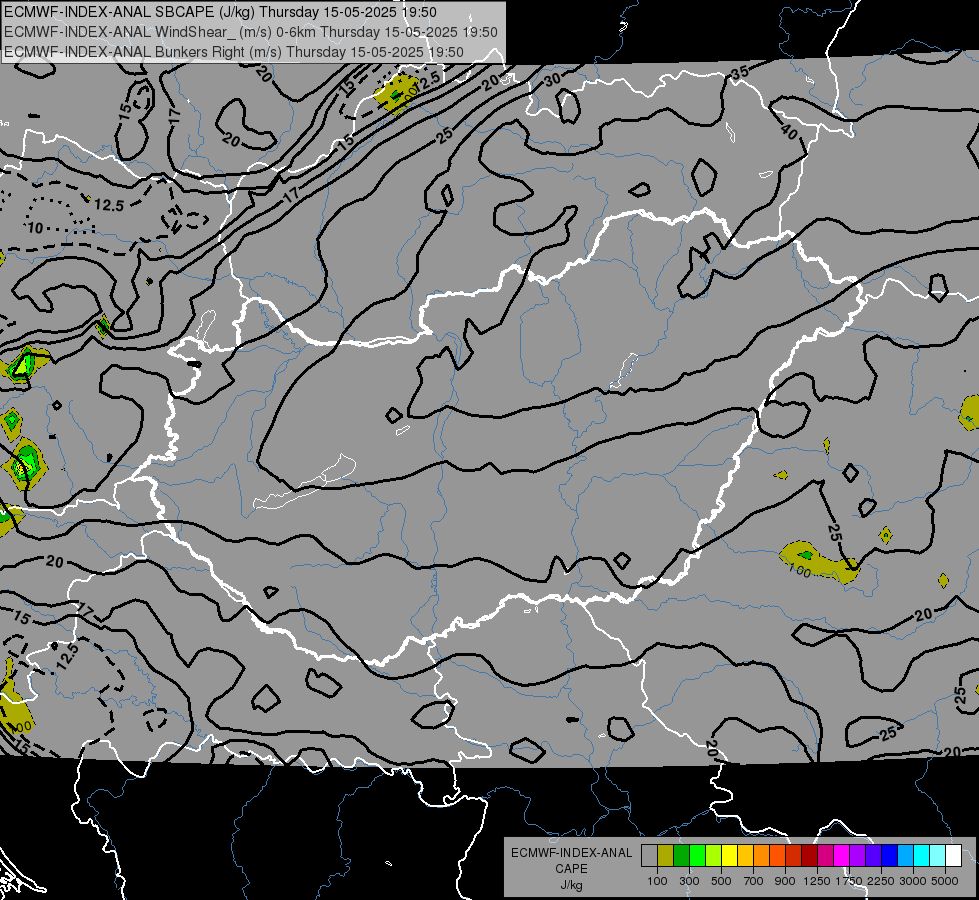Click the orange swatch right of 700

coord(762,856)
